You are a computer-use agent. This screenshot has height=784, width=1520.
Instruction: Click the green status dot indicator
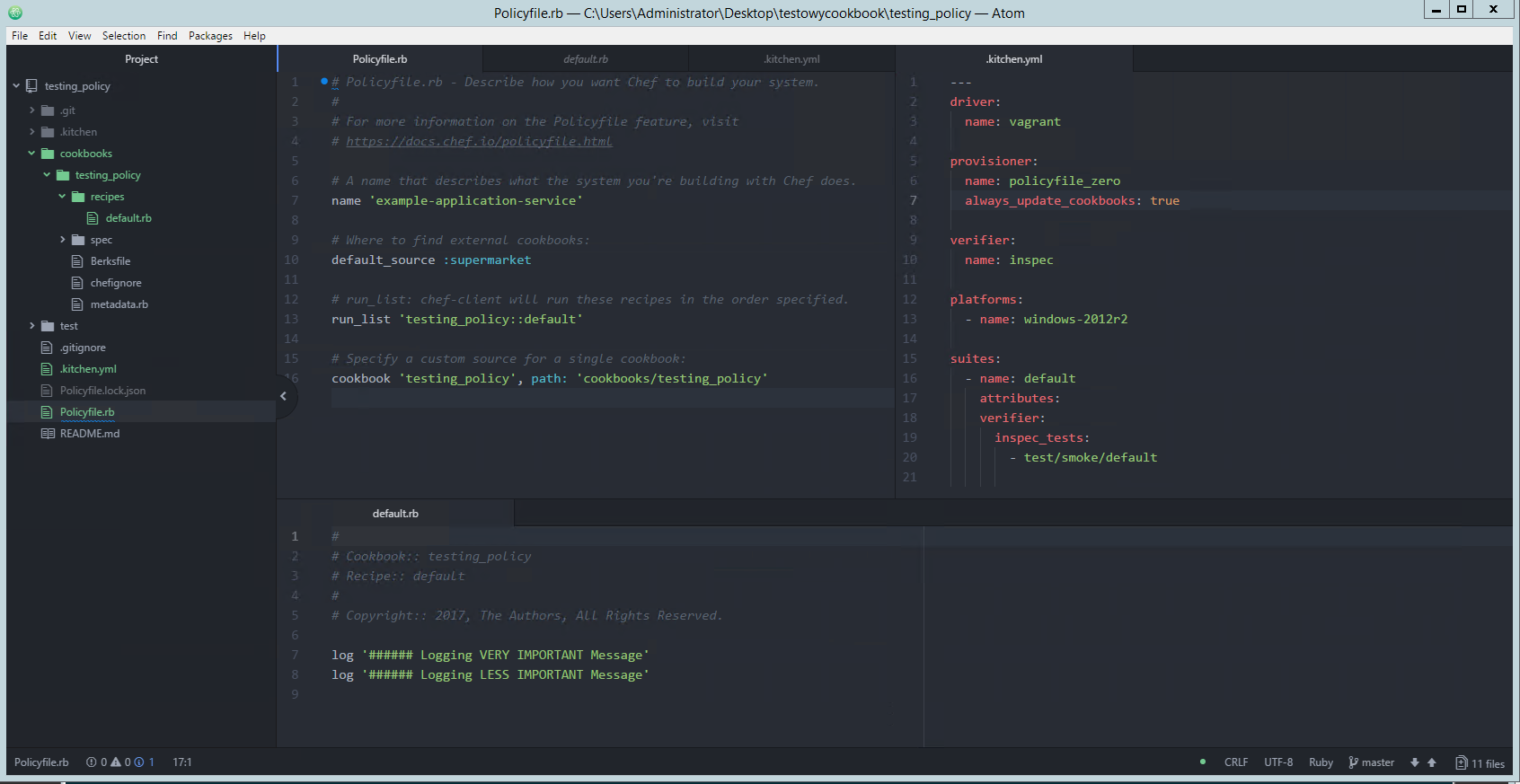coord(1203,762)
